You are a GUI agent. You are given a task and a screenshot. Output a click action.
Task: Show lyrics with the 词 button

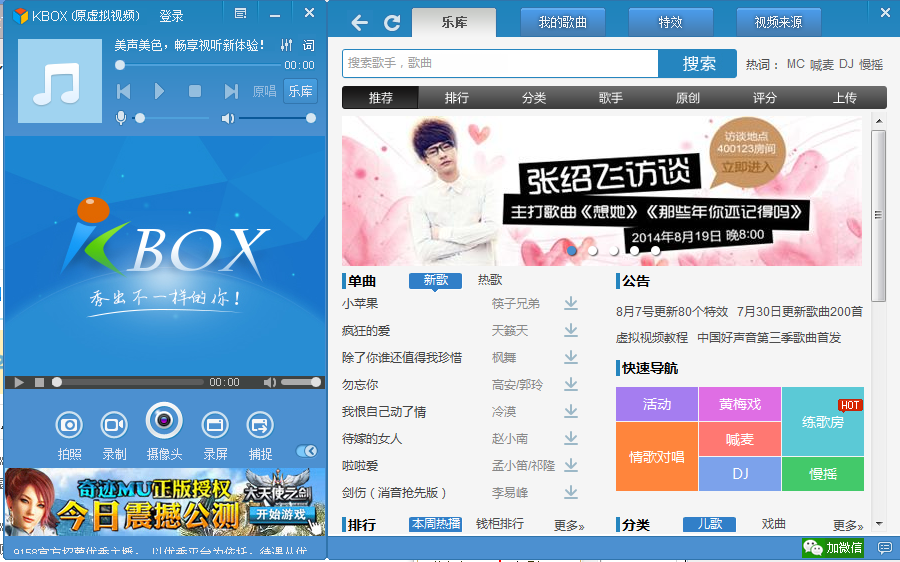[x=309, y=45]
